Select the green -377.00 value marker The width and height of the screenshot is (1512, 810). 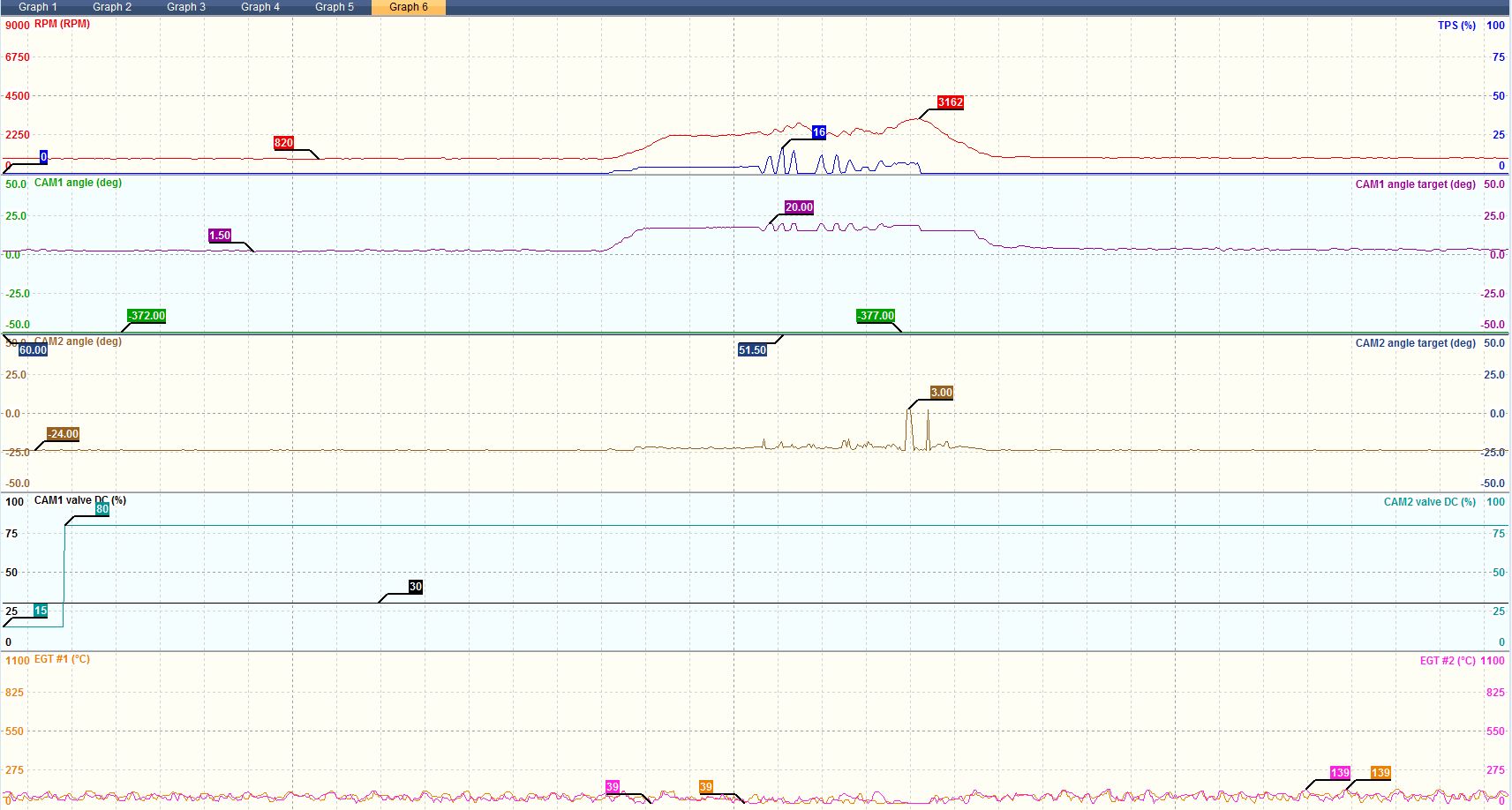point(876,316)
